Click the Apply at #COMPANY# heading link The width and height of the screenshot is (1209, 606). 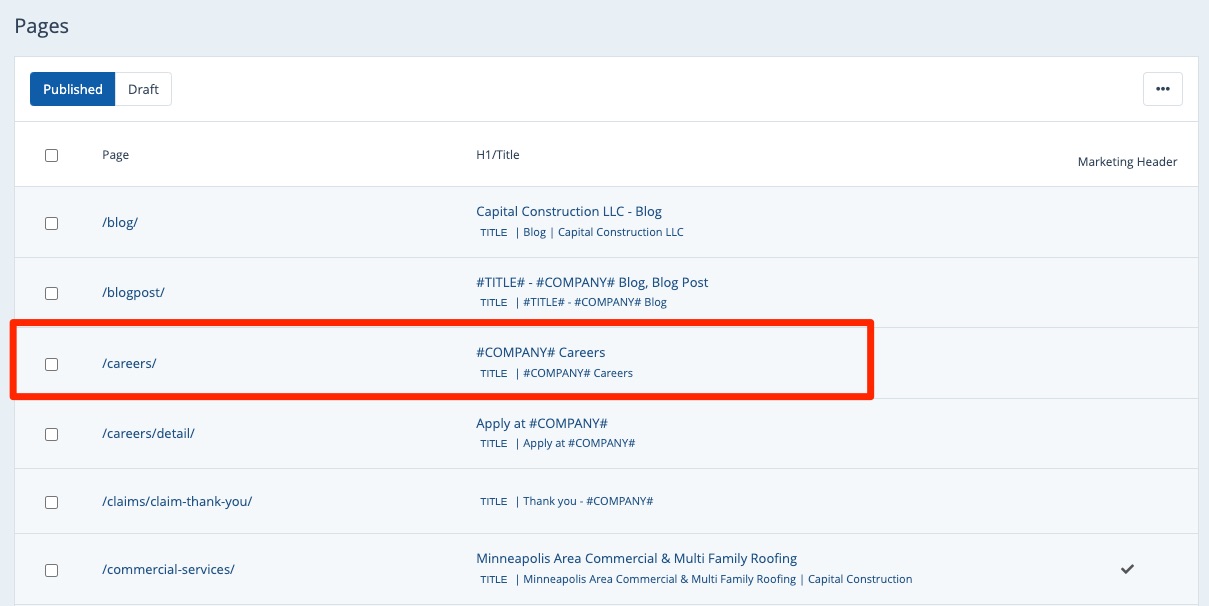(541, 423)
